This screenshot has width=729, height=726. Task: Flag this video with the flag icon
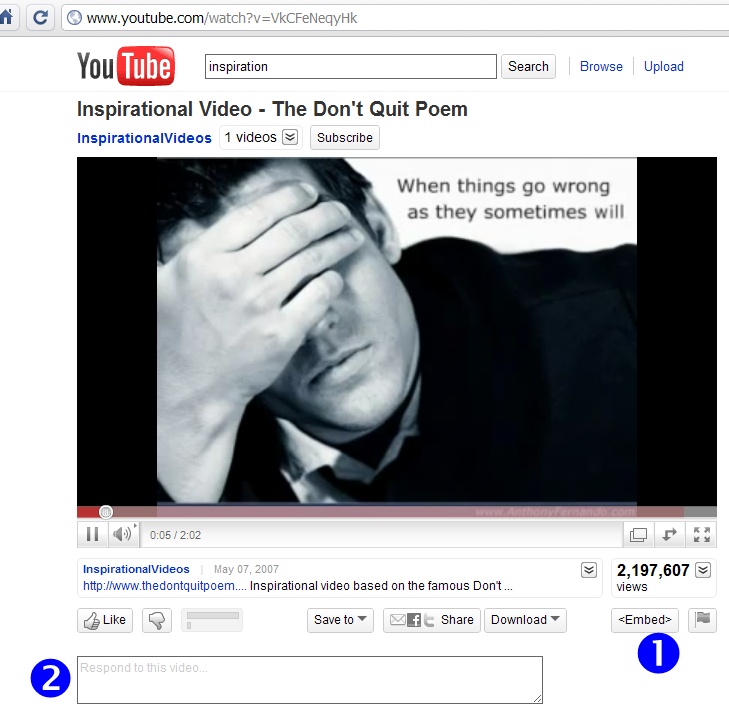(702, 620)
